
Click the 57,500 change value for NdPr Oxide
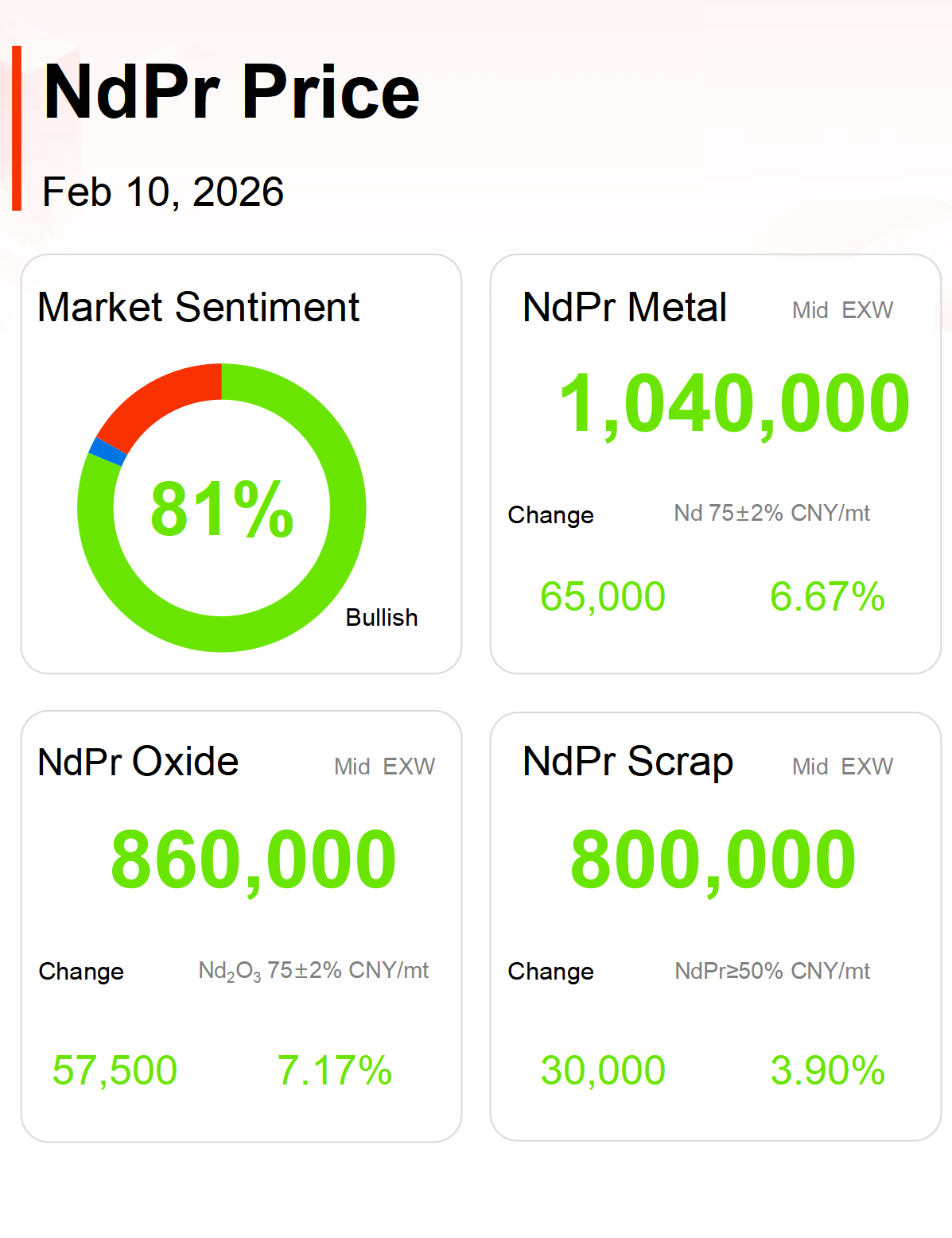click(115, 1070)
